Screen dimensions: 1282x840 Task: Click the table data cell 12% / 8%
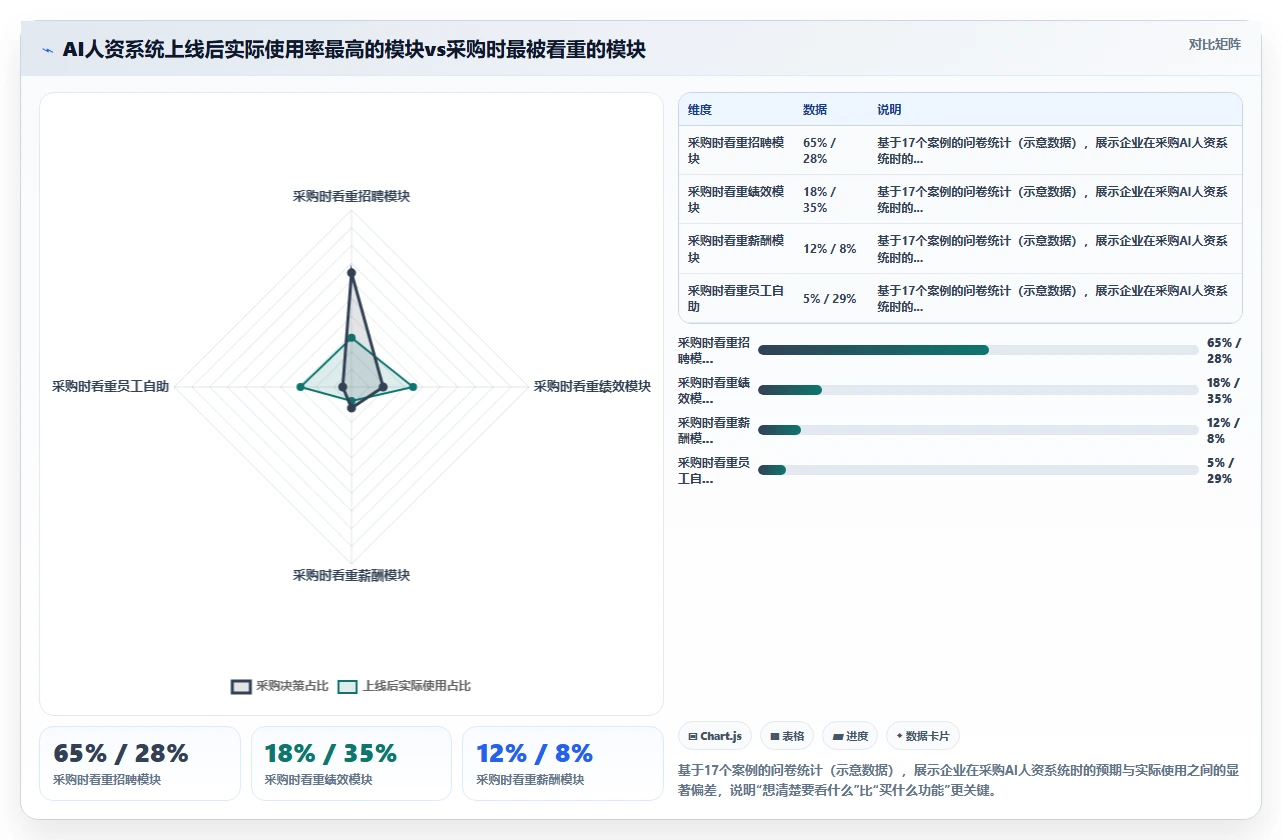pos(830,249)
